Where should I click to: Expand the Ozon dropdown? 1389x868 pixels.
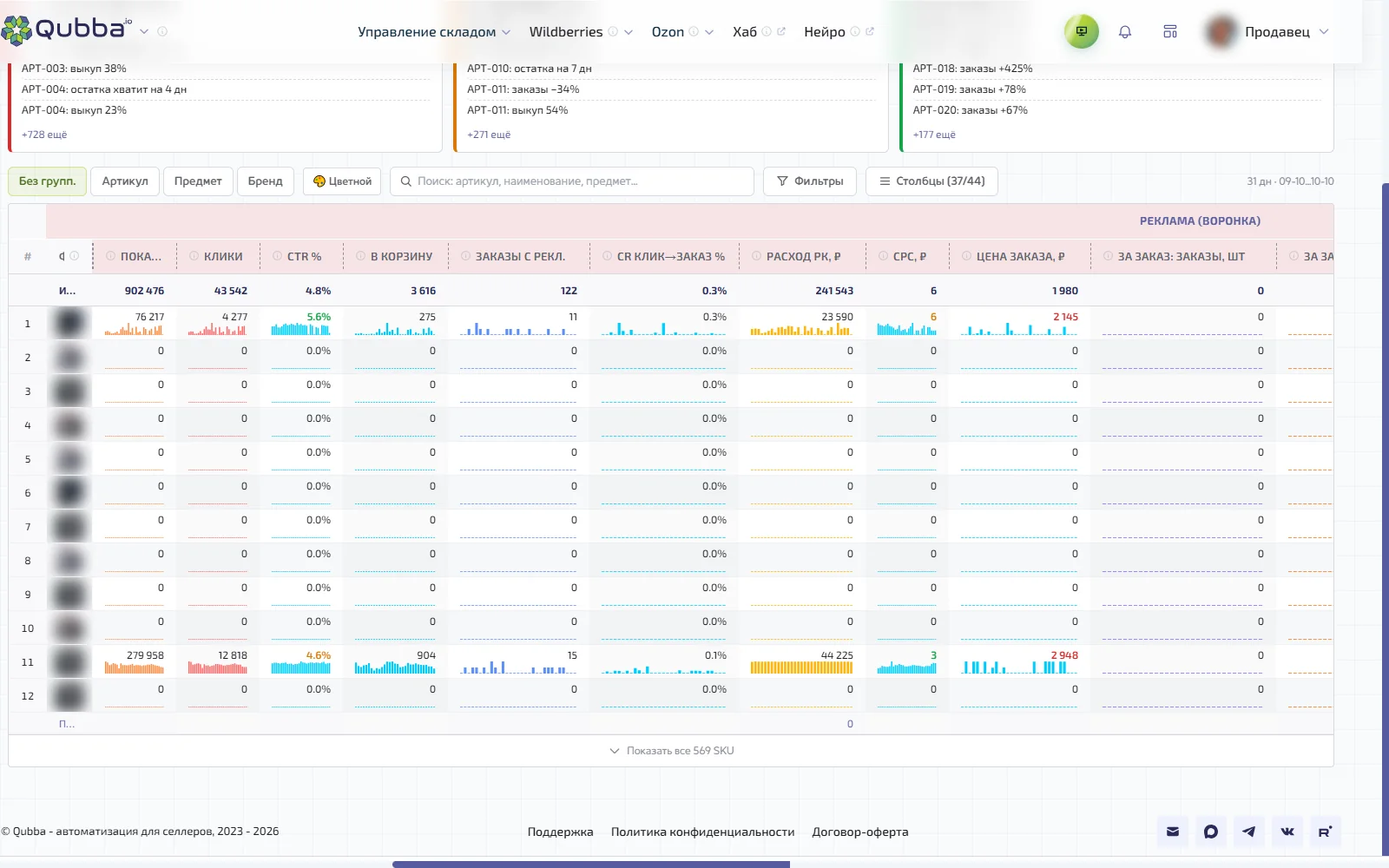709,32
